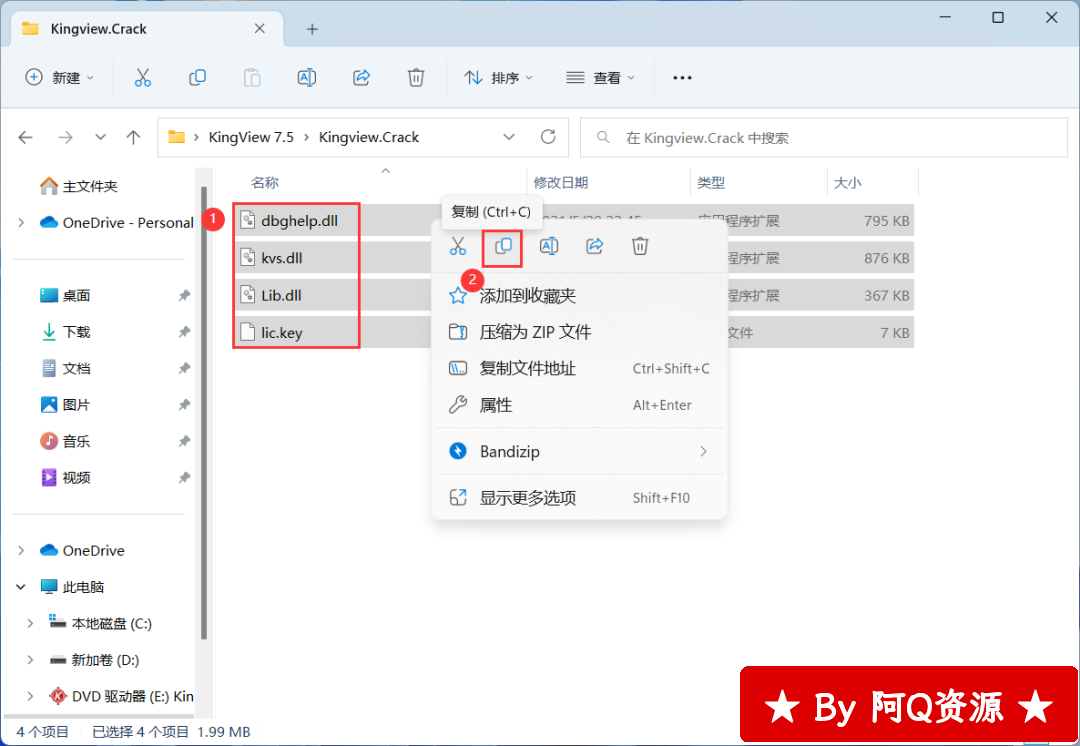
Task: Sort by the 修改日期 column header
Action: (561, 183)
